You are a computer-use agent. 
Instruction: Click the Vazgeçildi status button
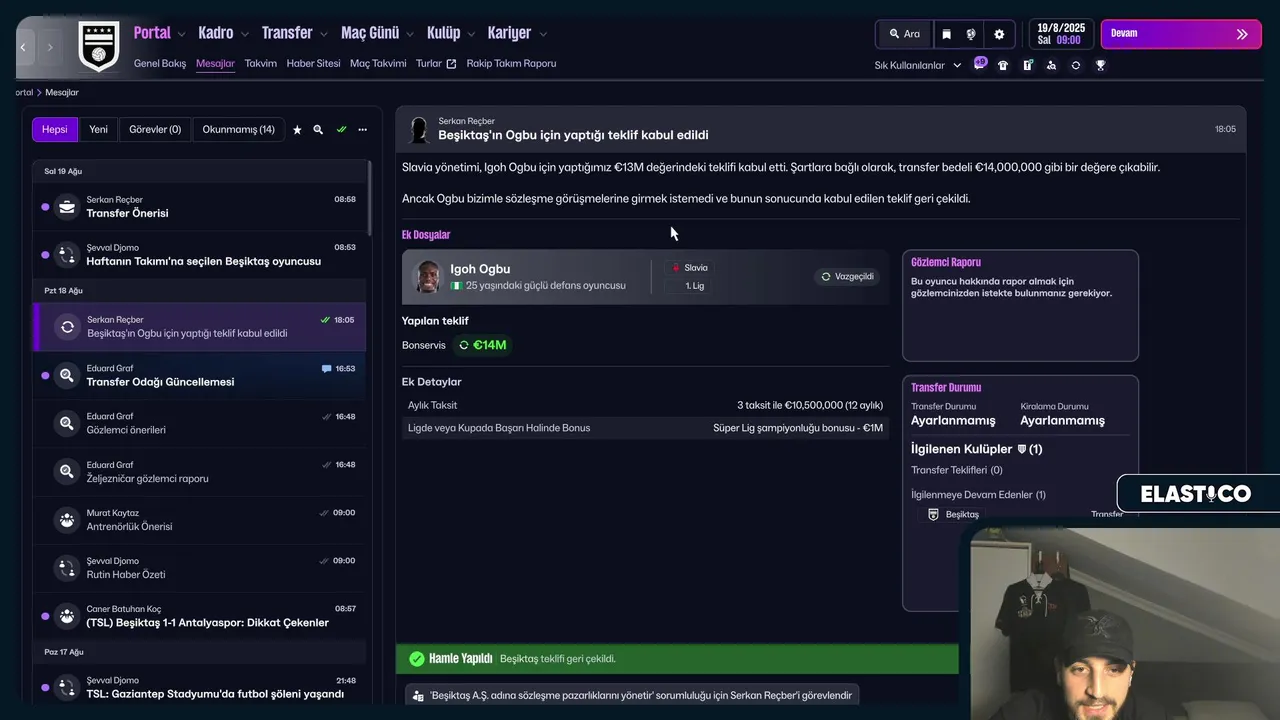click(847, 277)
